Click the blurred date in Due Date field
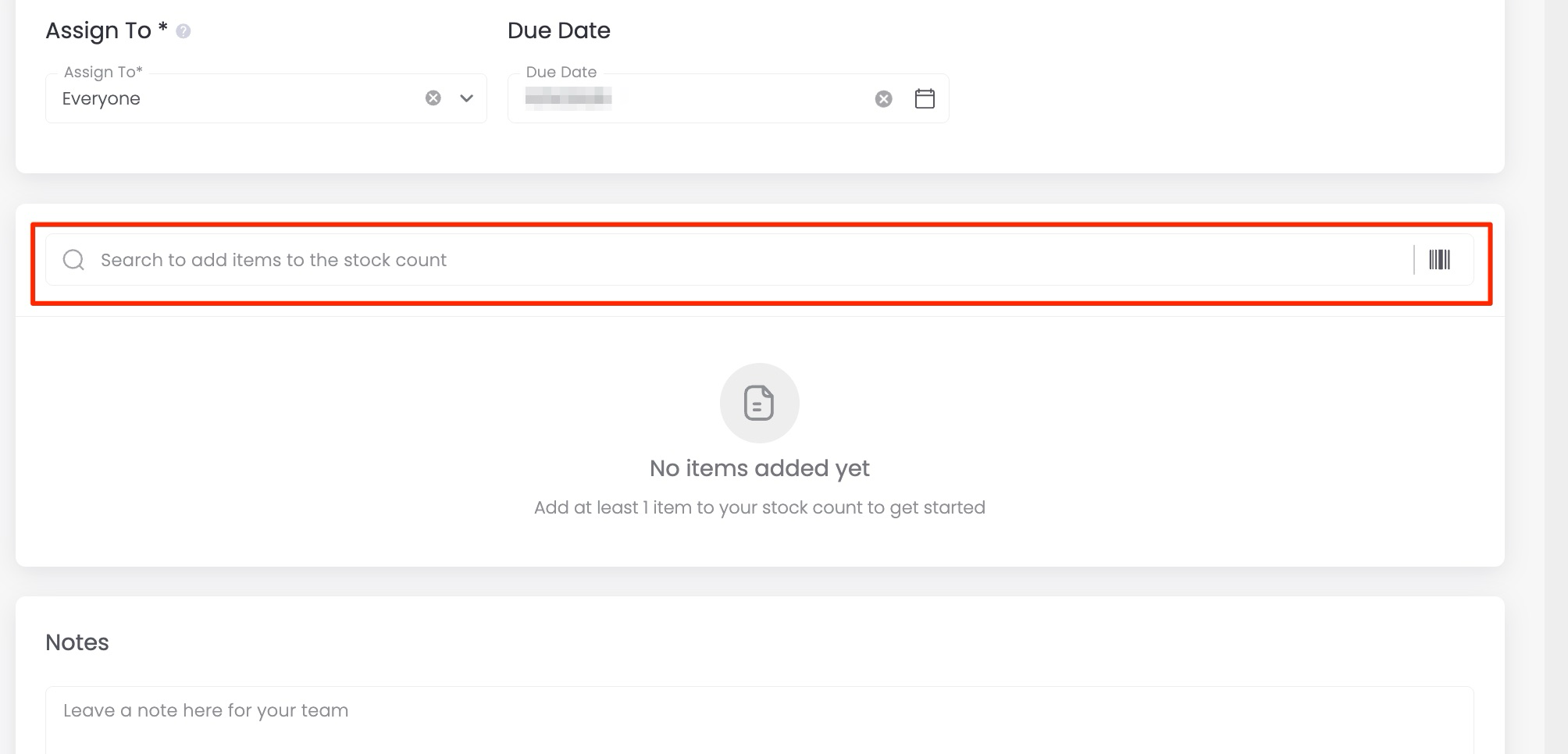Image resolution: width=1568 pixels, height=754 pixels. pos(568,98)
